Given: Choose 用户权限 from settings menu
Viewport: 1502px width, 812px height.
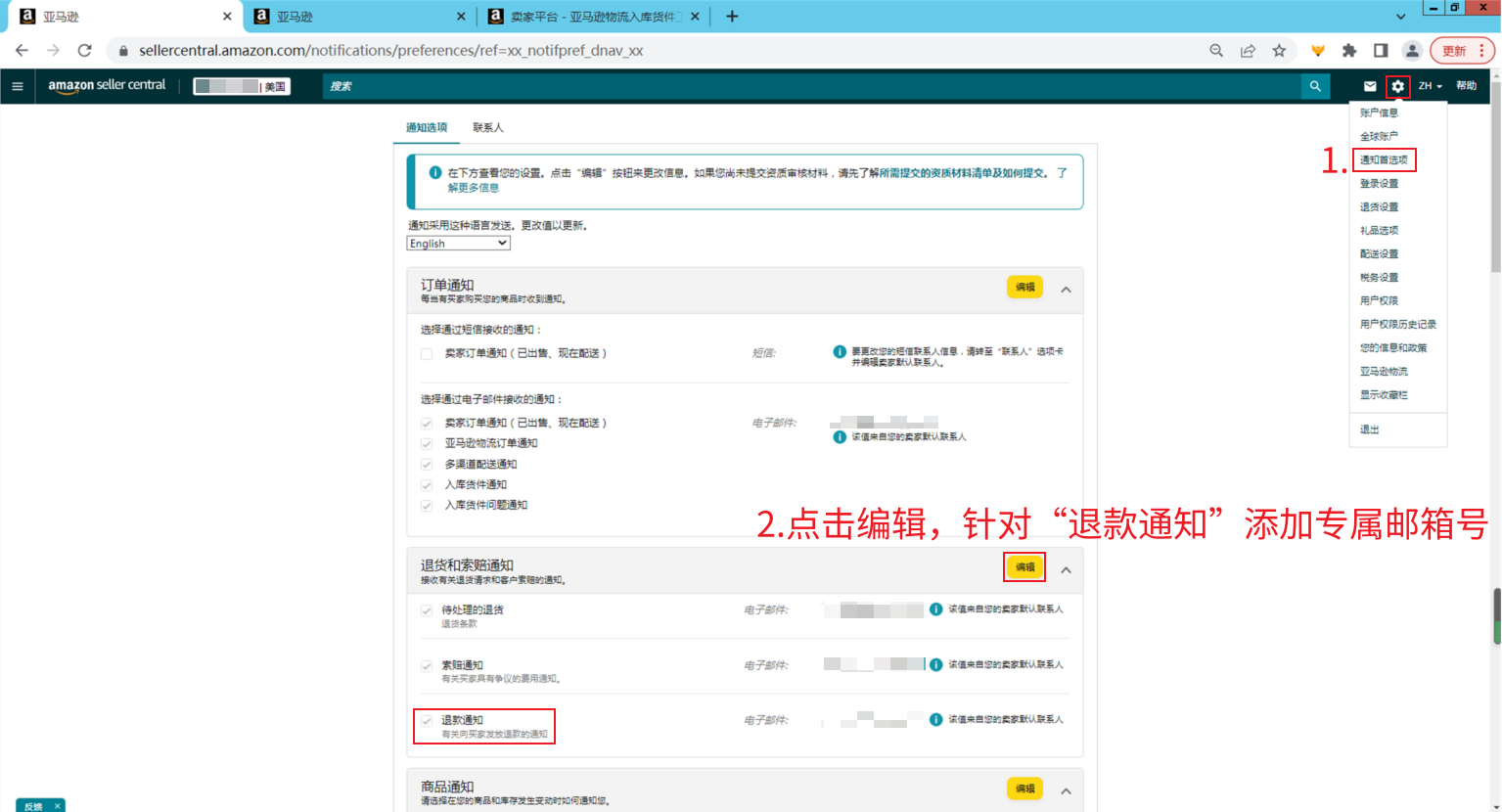Looking at the screenshot, I should (x=1379, y=300).
